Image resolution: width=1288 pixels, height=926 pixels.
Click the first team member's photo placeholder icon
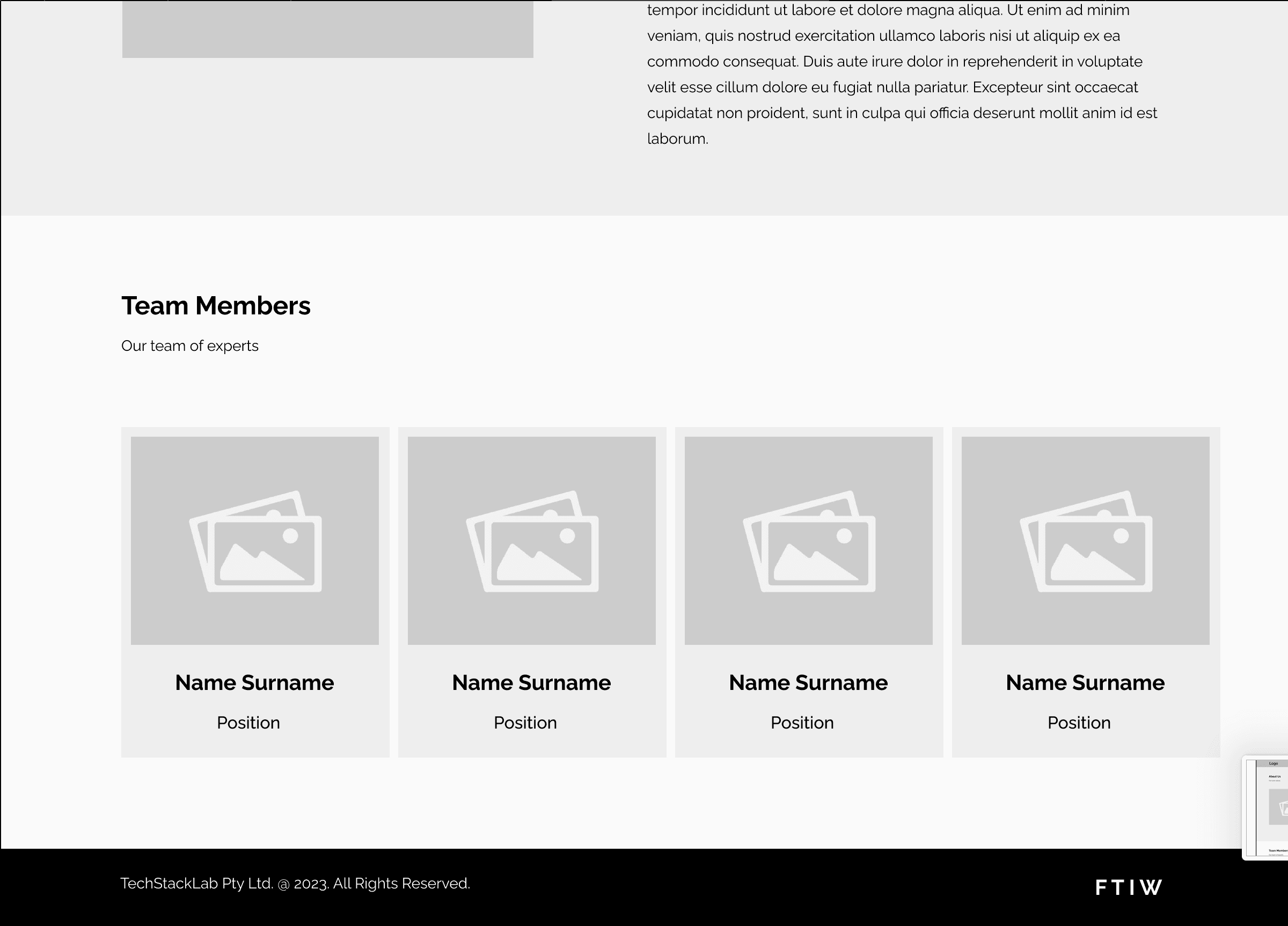[x=255, y=541]
